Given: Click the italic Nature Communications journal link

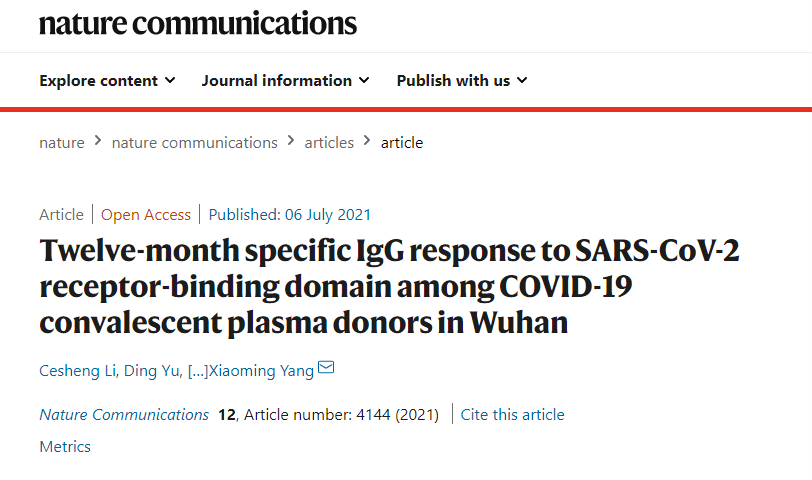Looking at the screenshot, I should click(124, 415).
